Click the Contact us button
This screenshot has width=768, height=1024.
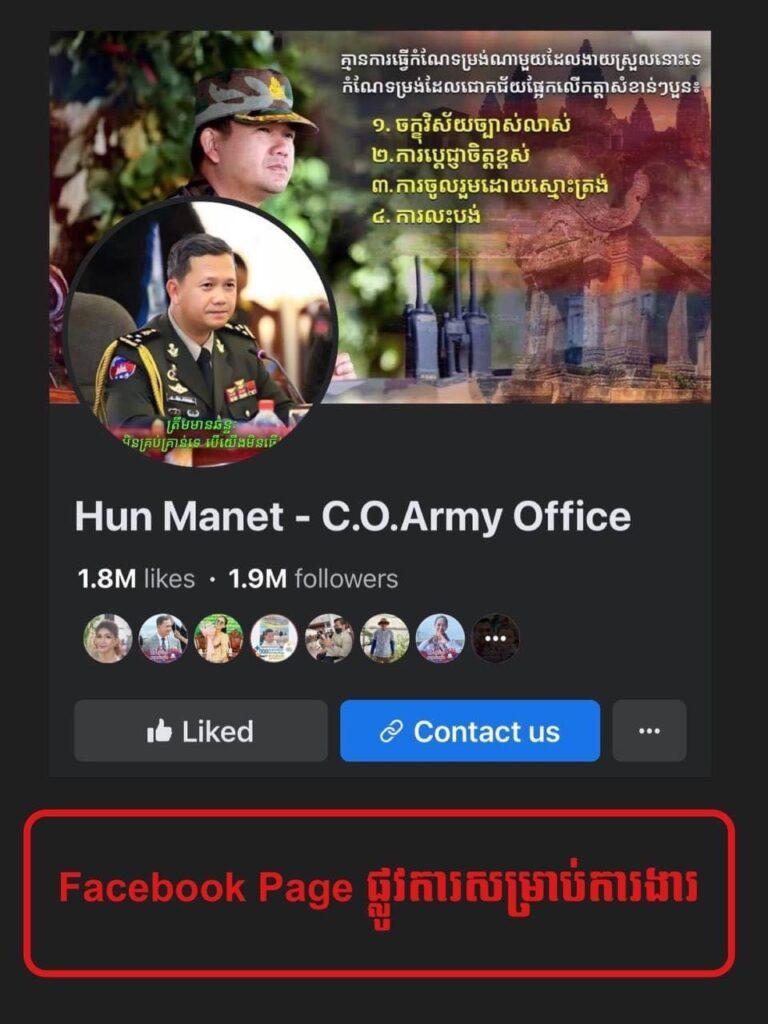470,731
